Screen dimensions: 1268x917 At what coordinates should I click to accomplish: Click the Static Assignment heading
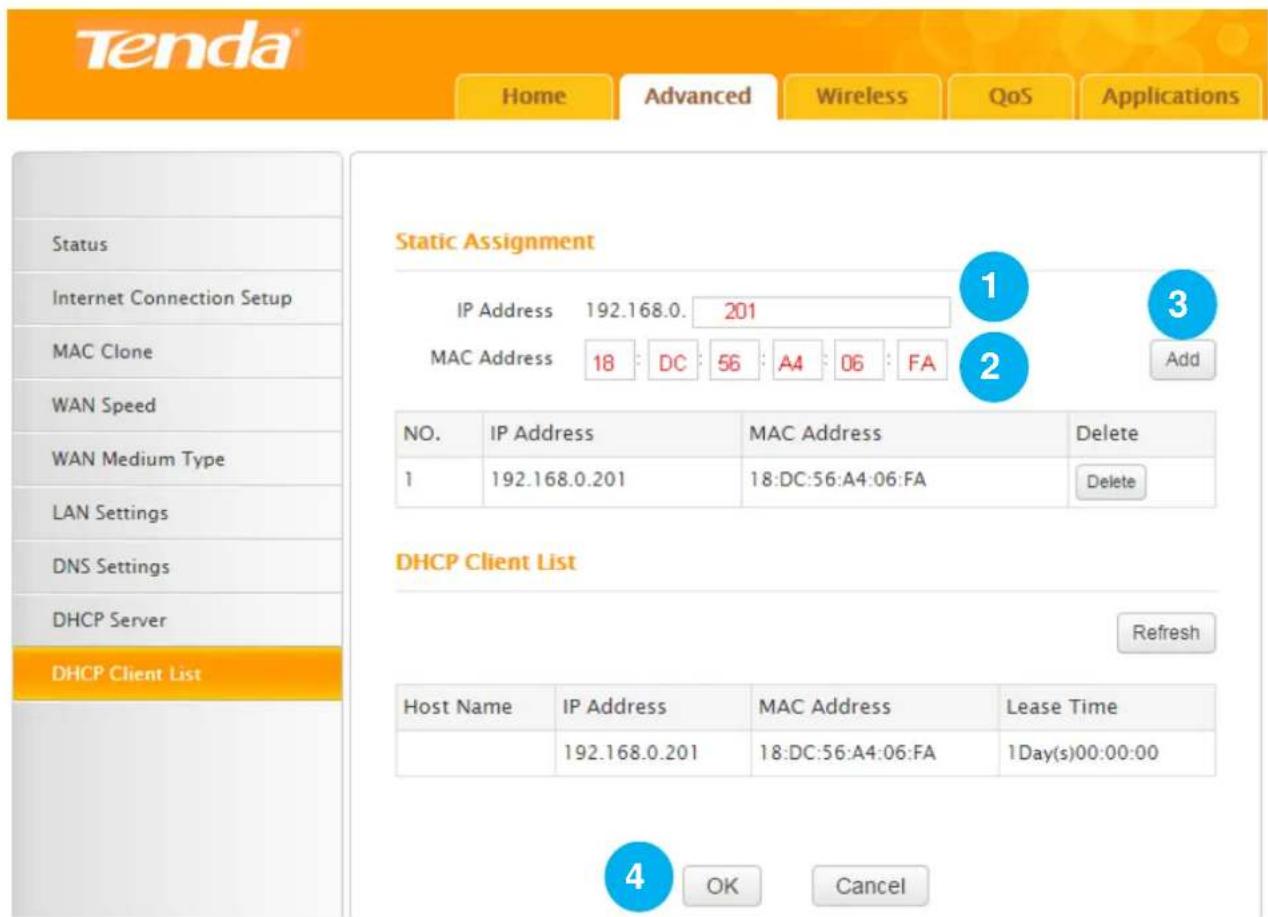click(x=495, y=241)
